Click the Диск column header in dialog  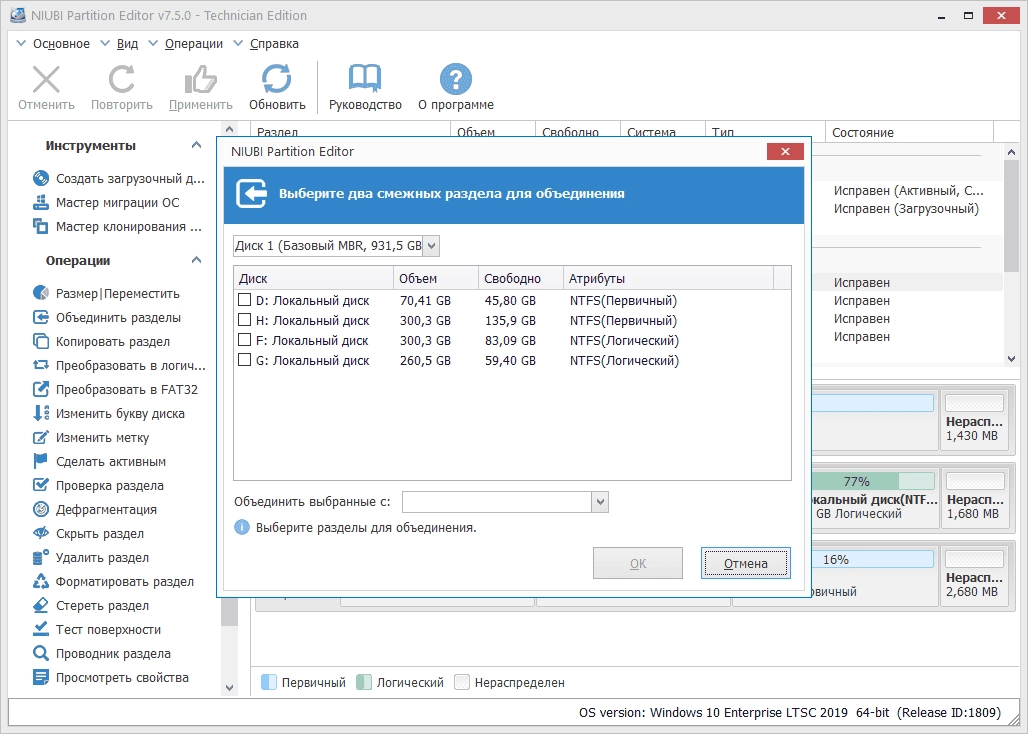click(x=313, y=279)
